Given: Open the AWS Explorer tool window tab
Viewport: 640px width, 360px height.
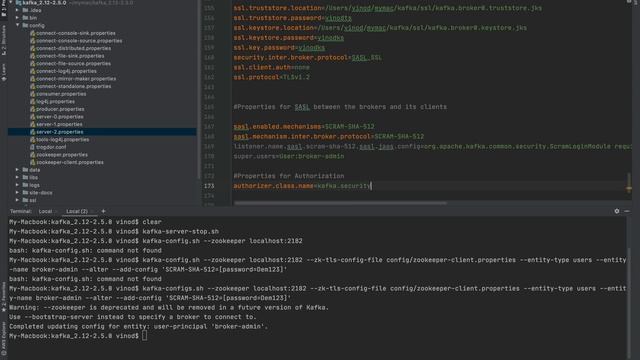Looking at the screenshot, I should click(4, 338).
